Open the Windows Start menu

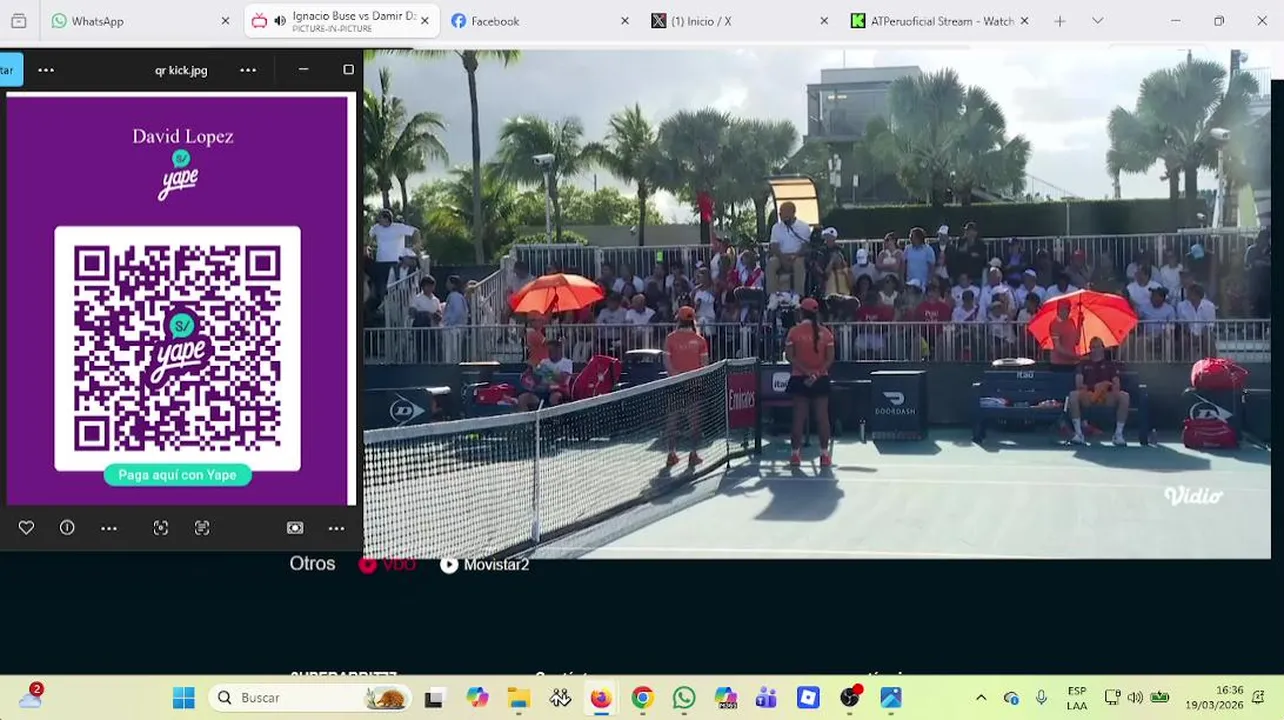coord(184,698)
